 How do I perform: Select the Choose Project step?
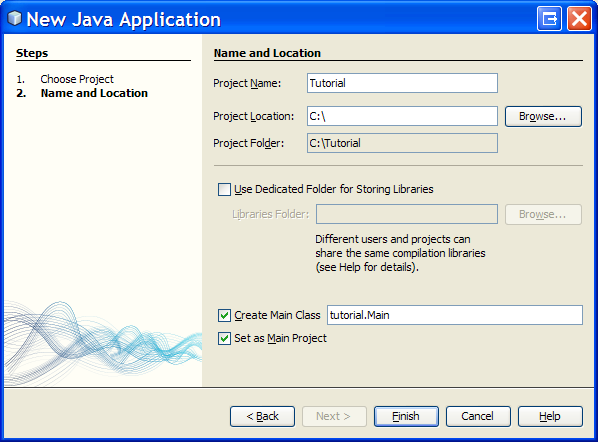click(77, 79)
